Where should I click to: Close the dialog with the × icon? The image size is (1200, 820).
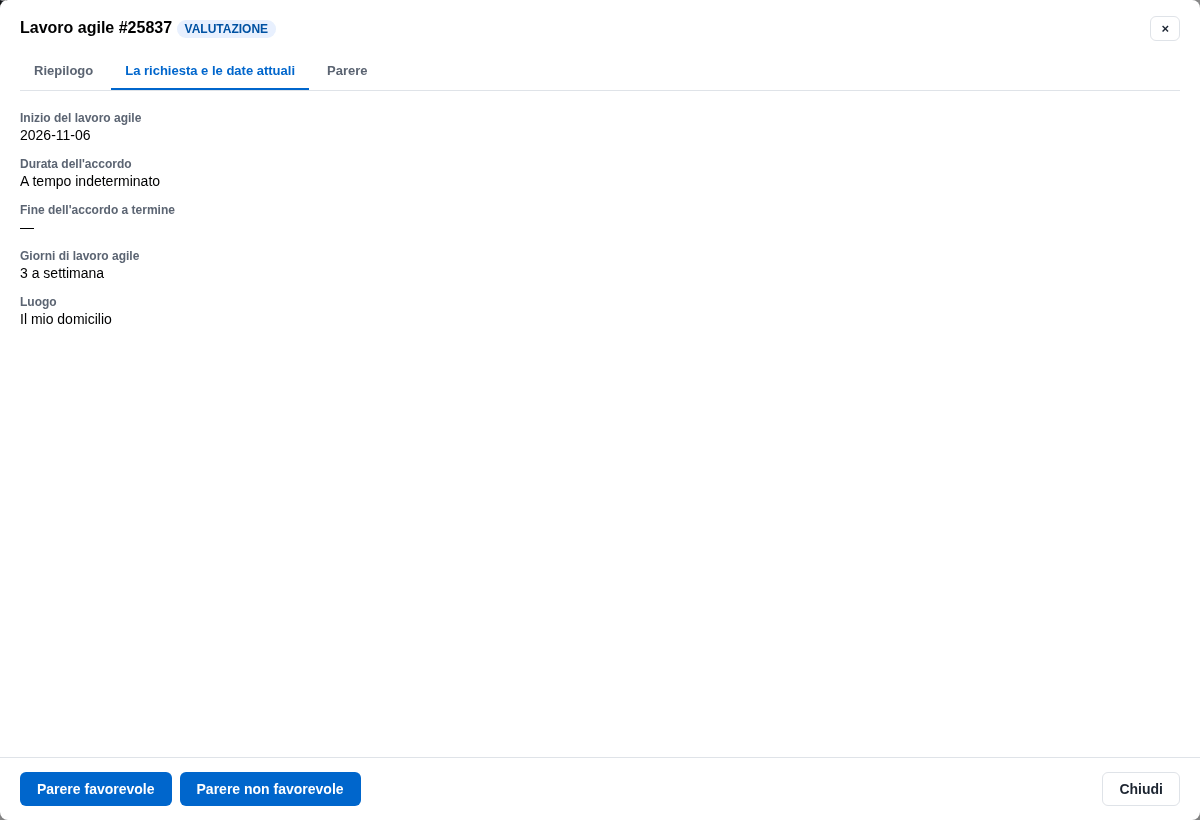(x=1165, y=29)
